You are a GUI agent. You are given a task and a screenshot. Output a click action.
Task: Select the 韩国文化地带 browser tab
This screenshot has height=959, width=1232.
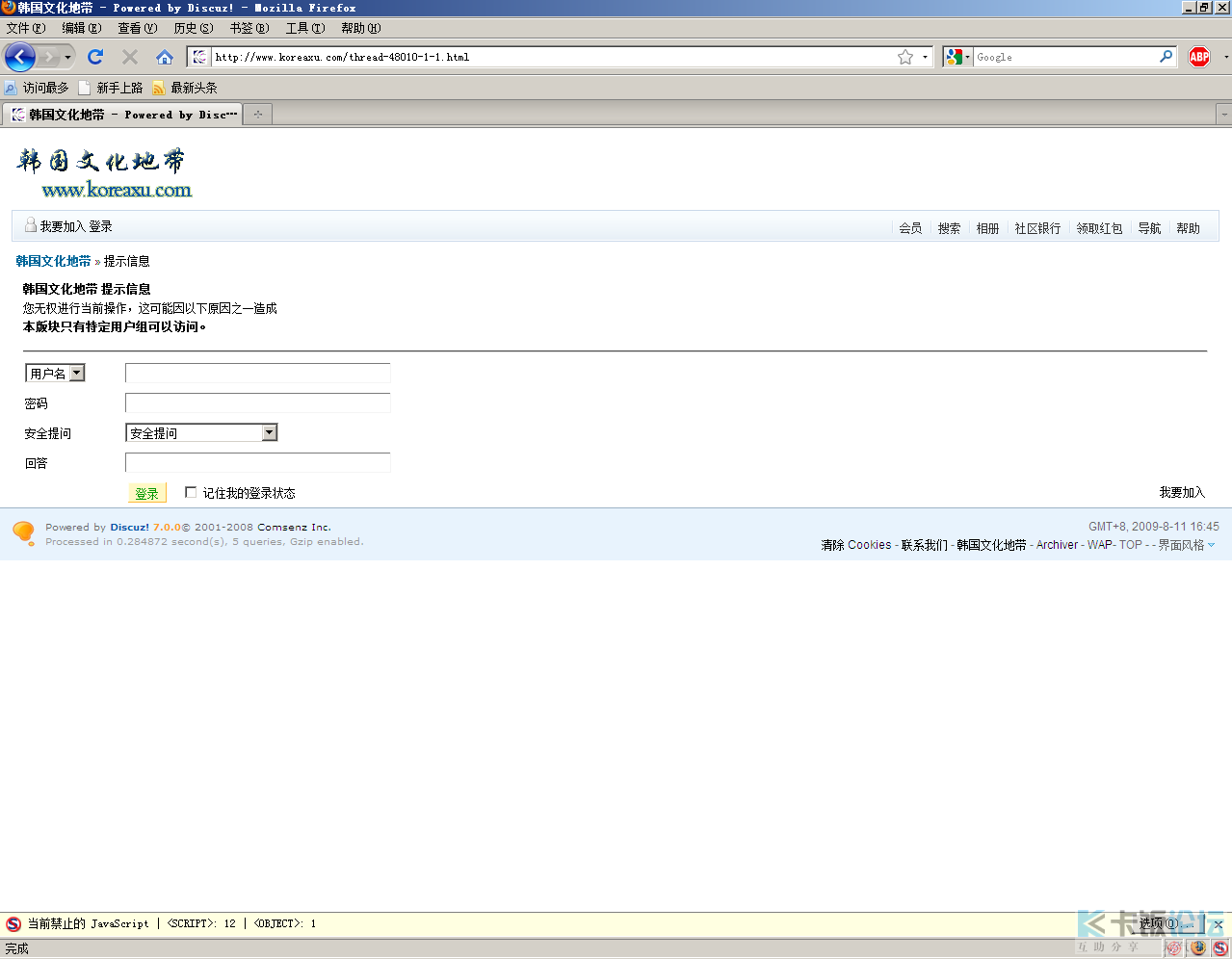coord(123,115)
